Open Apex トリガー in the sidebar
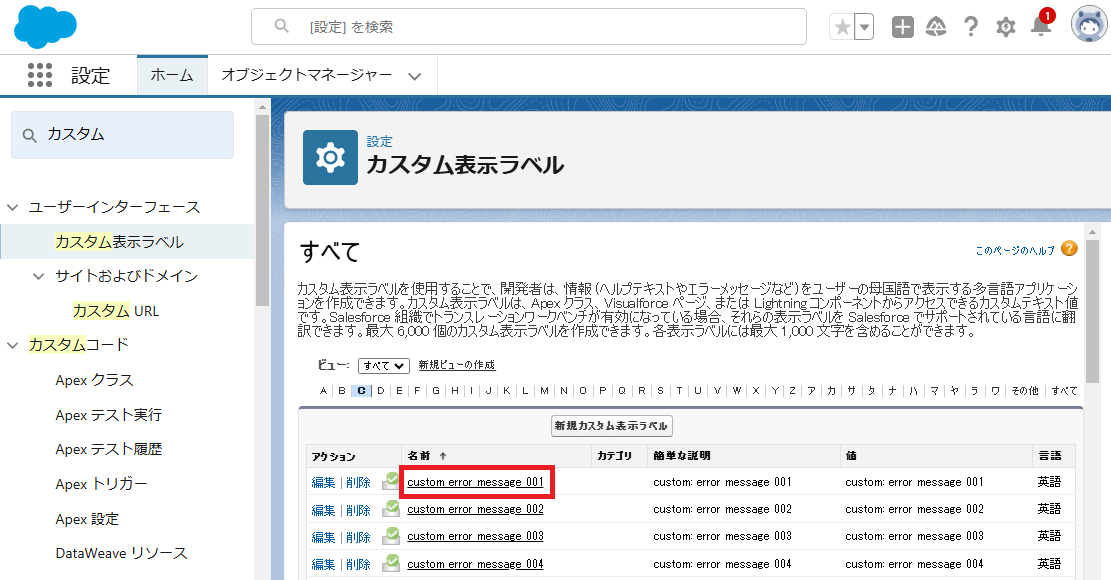The height and width of the screenshot is (580, 1111). pos(101,484)
